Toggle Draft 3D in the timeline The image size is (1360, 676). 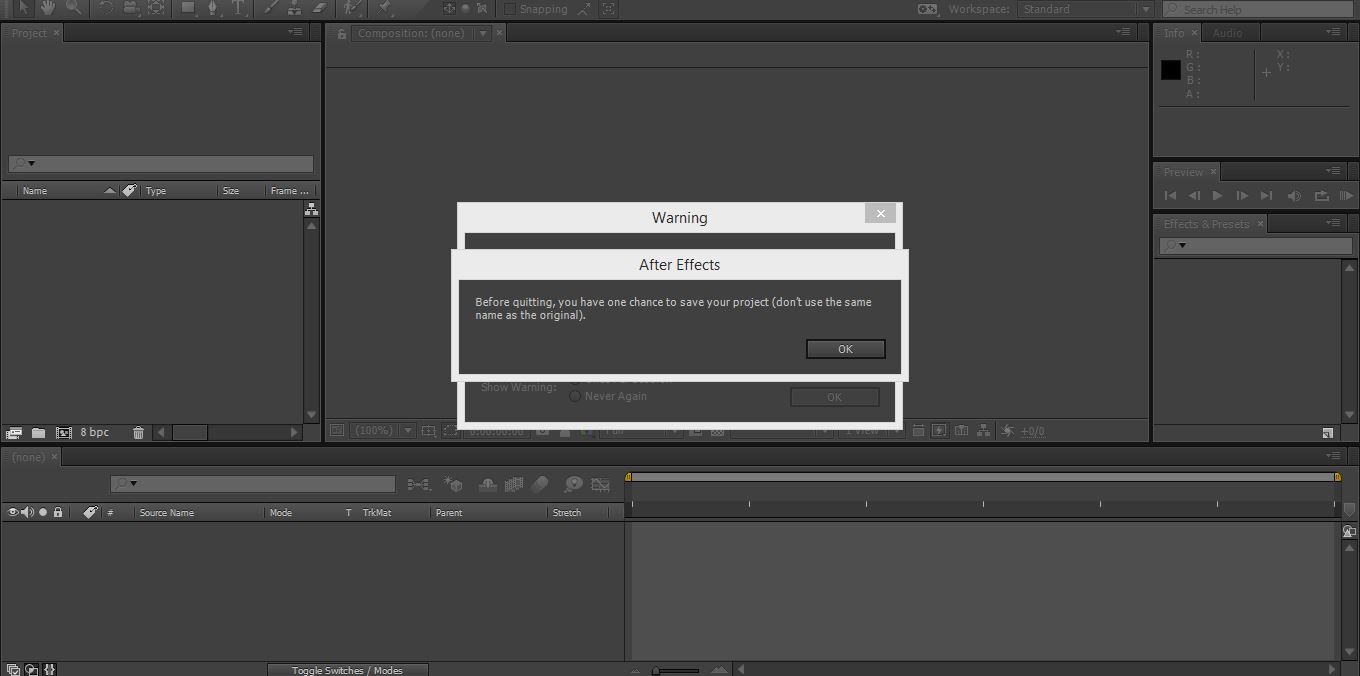[453, 485]
